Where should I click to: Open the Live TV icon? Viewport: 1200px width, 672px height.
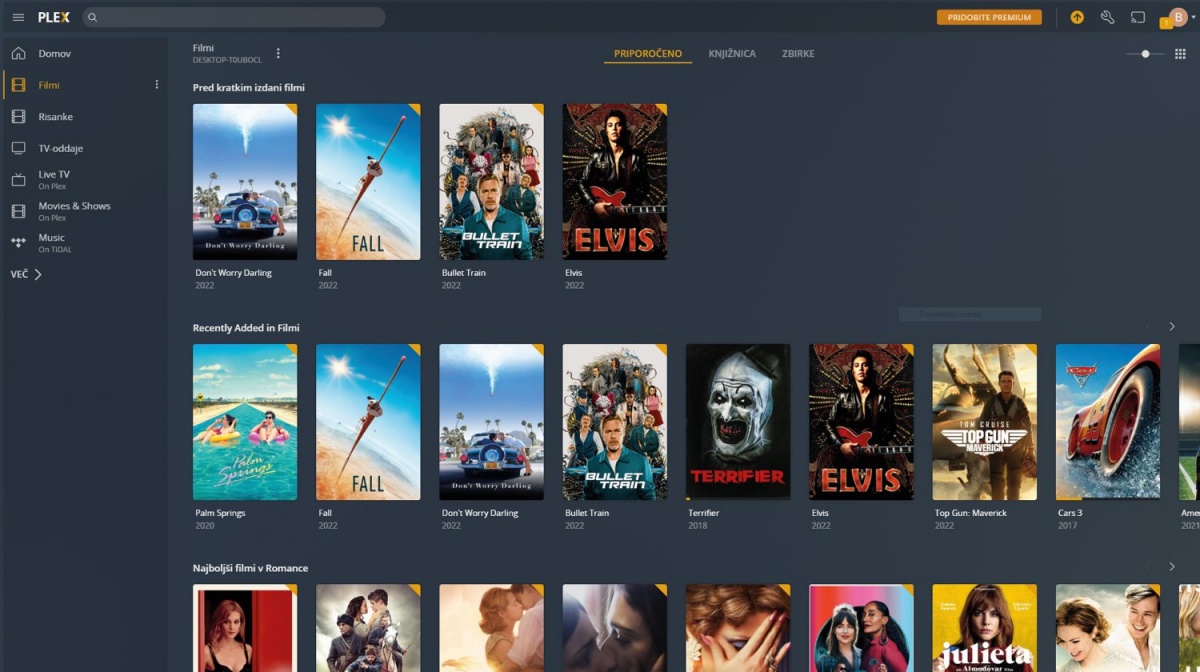(18, 180)
